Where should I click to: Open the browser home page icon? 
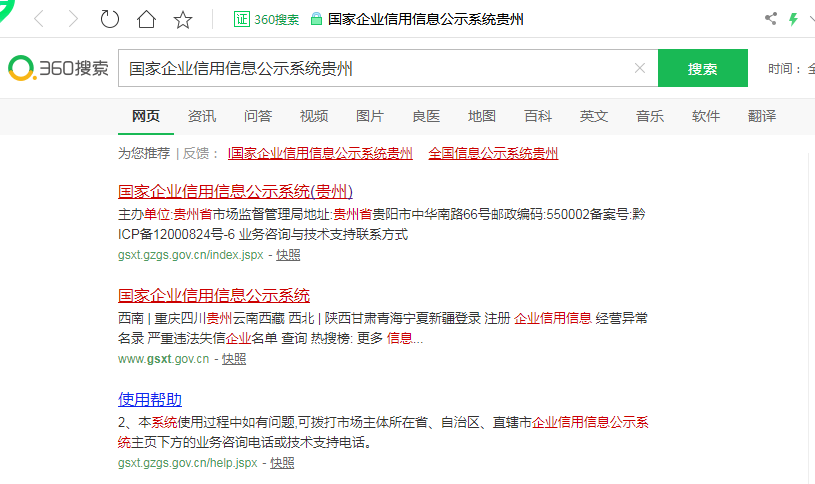point(147,20)
